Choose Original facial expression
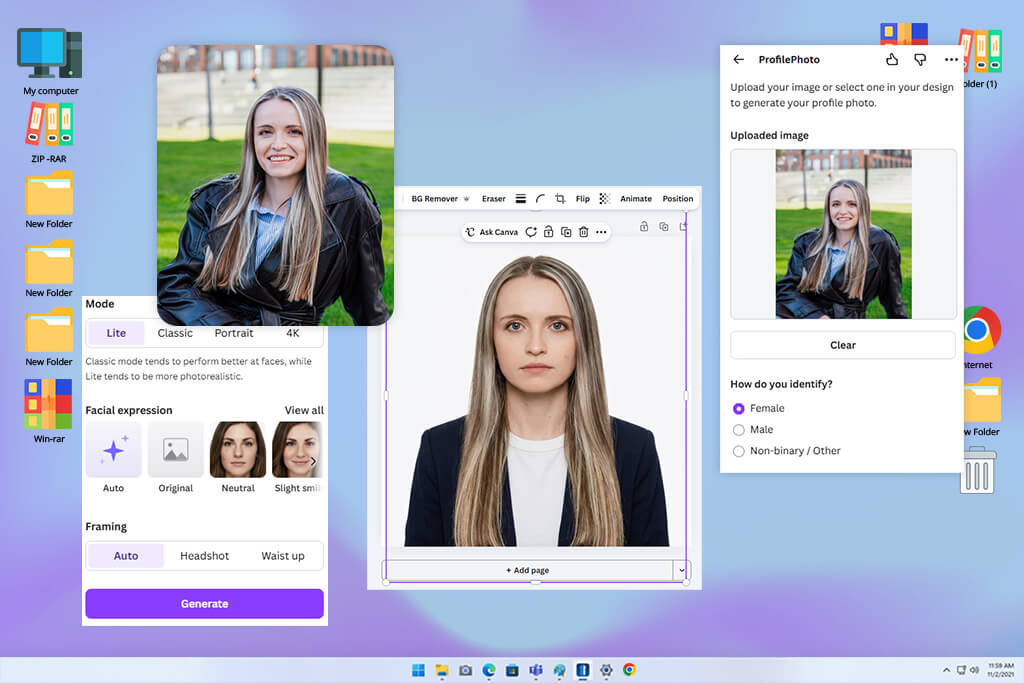Screen dimensions: 1024x683 point(176,450)
